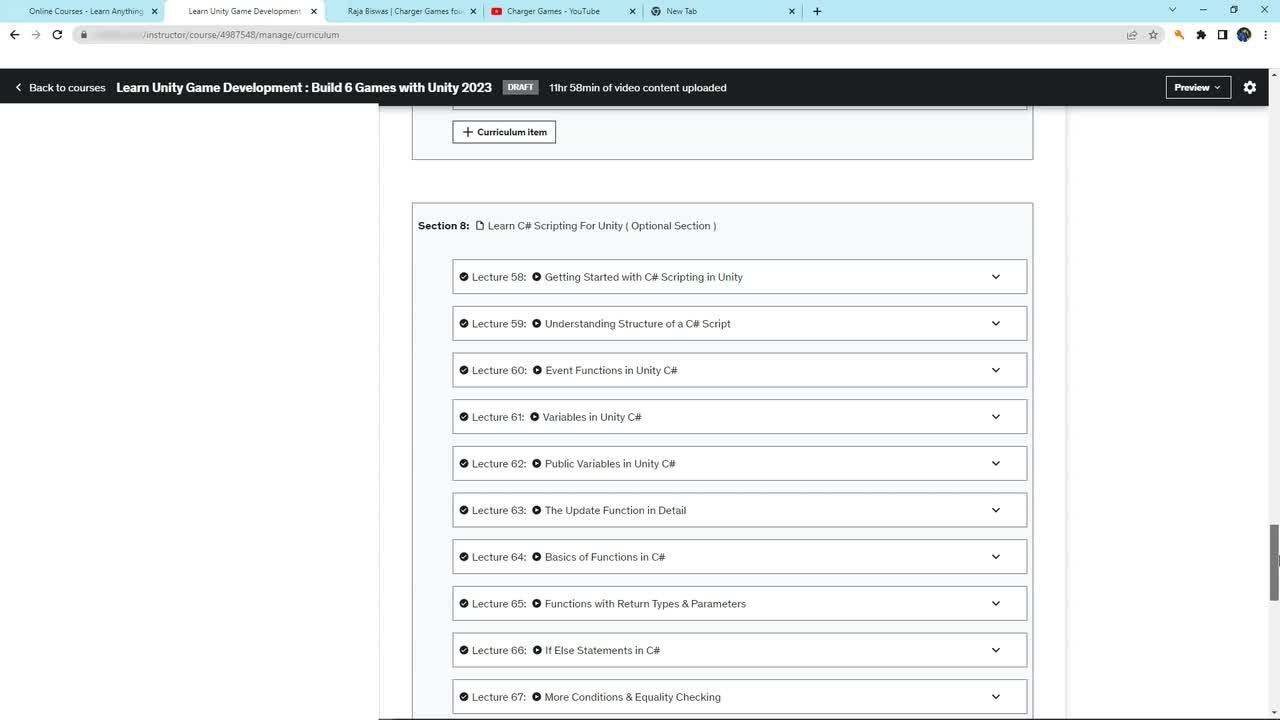Viewport: 1280px width, 720px height.
Task: Click the page vertical scrollbar thumb
Action: click(1274, 562)
